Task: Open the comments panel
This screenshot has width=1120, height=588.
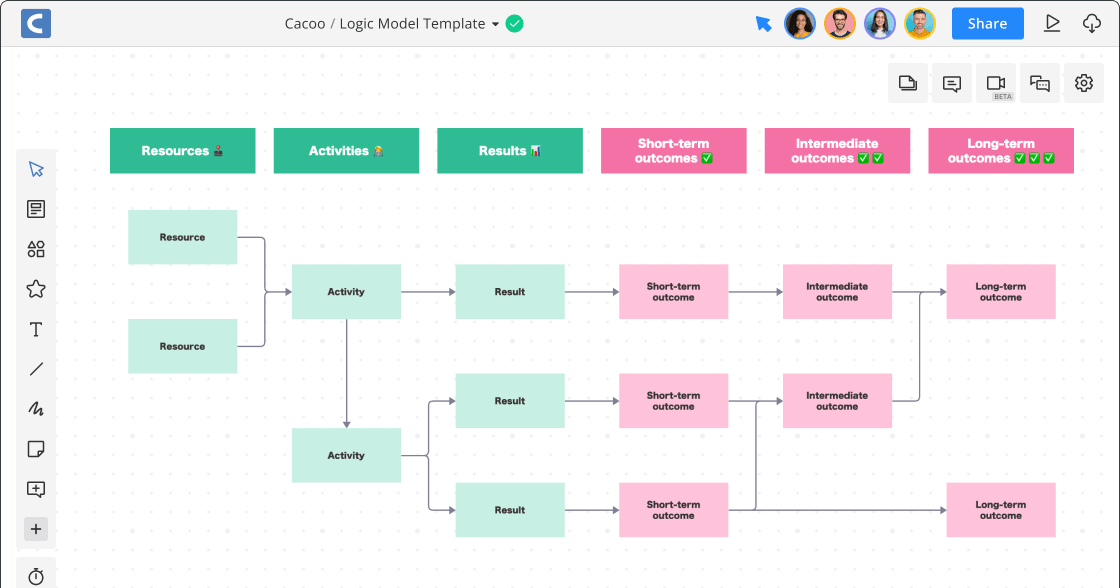Action: pos(951,83)
